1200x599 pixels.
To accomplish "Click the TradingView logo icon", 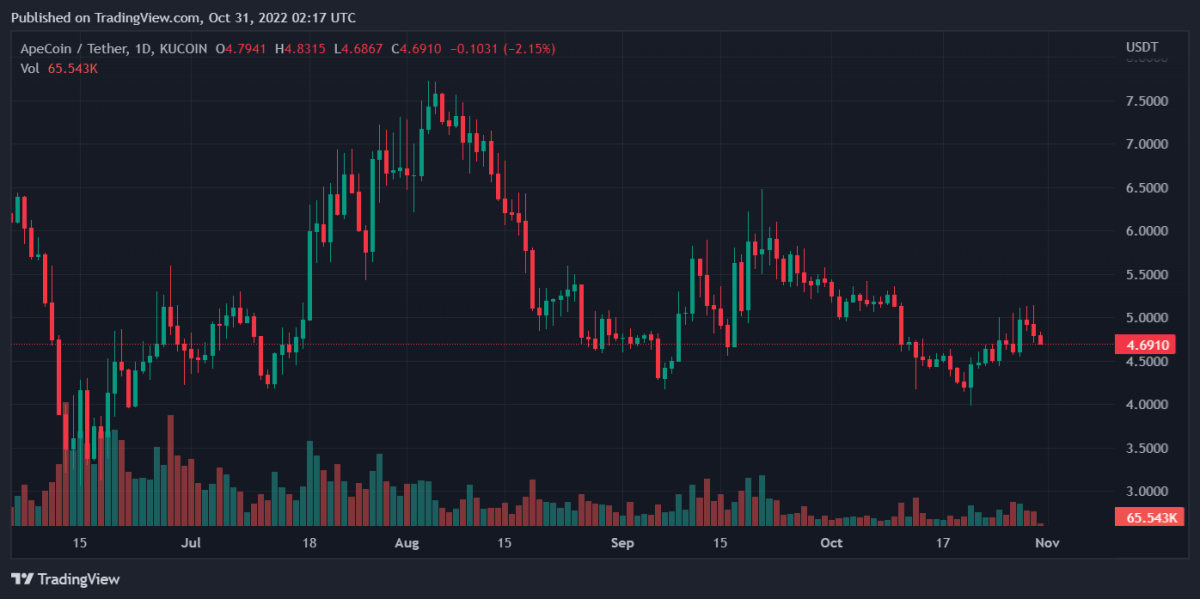I will 22,579.
